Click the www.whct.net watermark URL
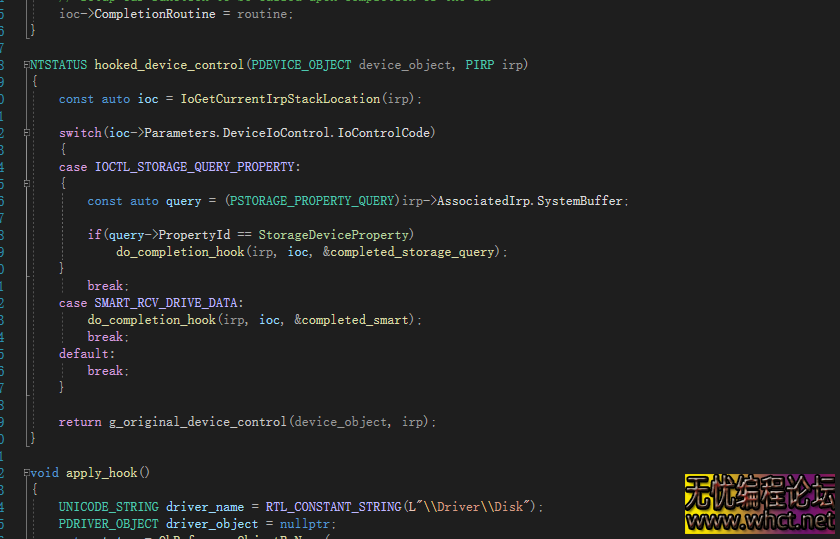Screen dimensions: 840x539 click(x=761, y=521)
